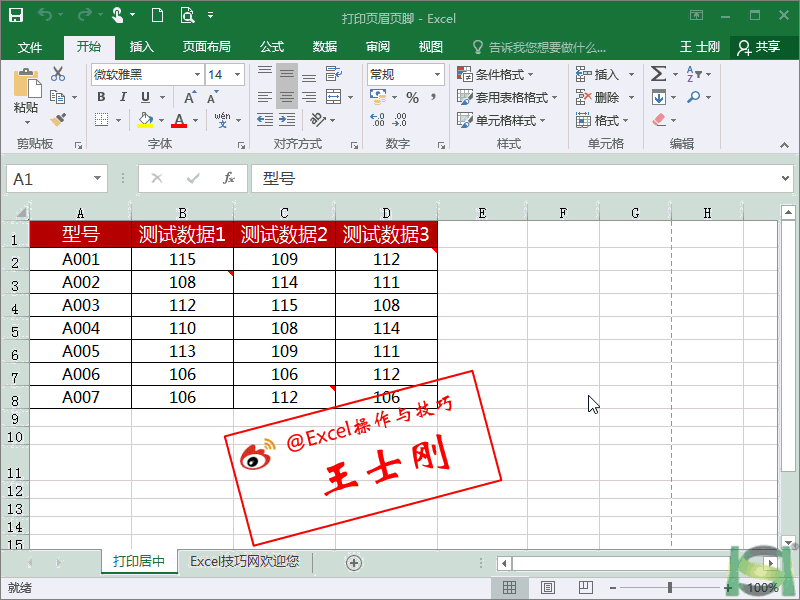This screenshot has width=800, height=600.
Task: Click the Increase Indent icon
Action: point(287,120)
